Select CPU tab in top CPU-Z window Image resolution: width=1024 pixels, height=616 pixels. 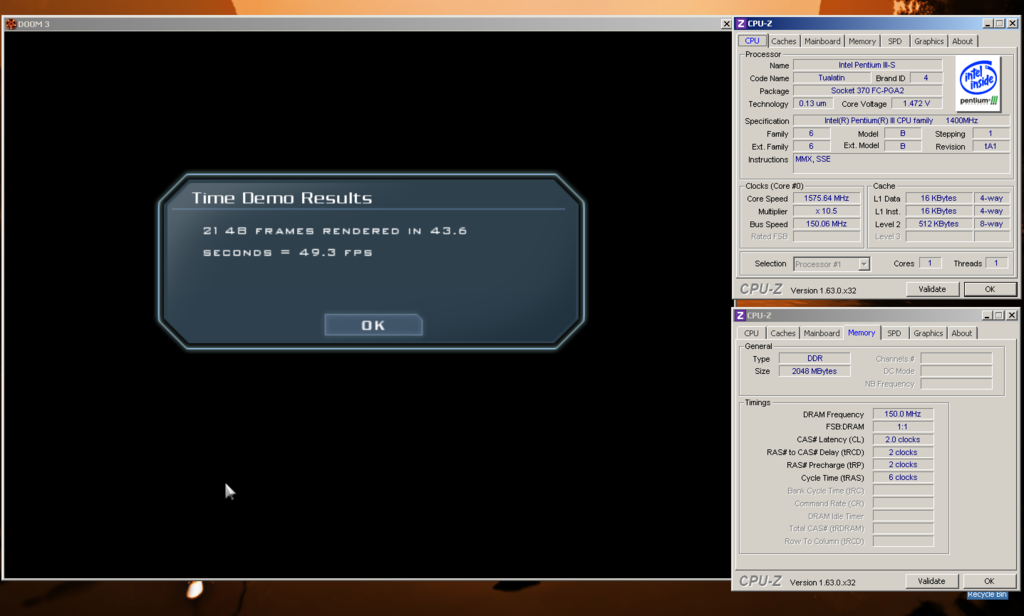(x=752, y=41)
